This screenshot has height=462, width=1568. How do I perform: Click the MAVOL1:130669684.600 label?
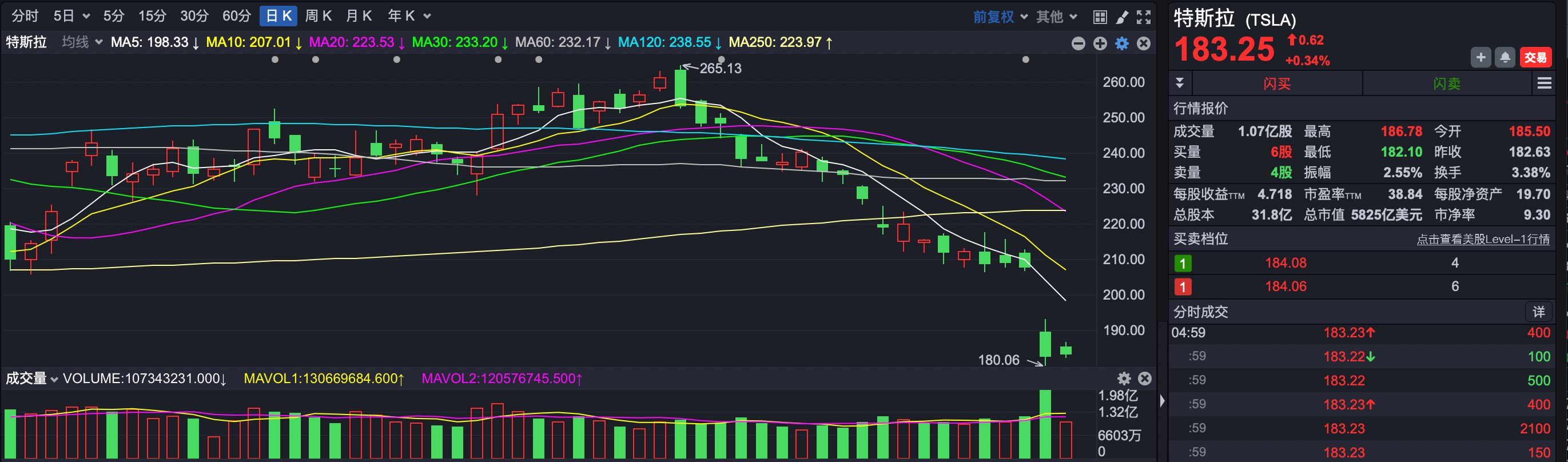(x=324, y=379)
